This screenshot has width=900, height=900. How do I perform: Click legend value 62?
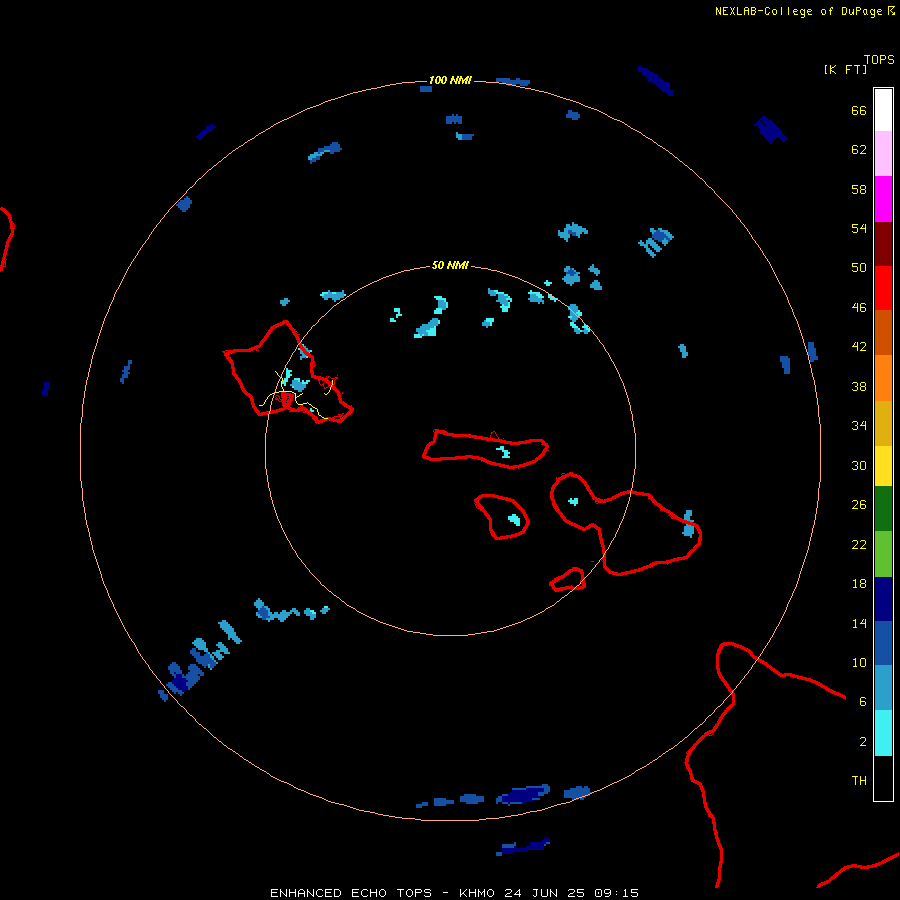coord(859,149)
